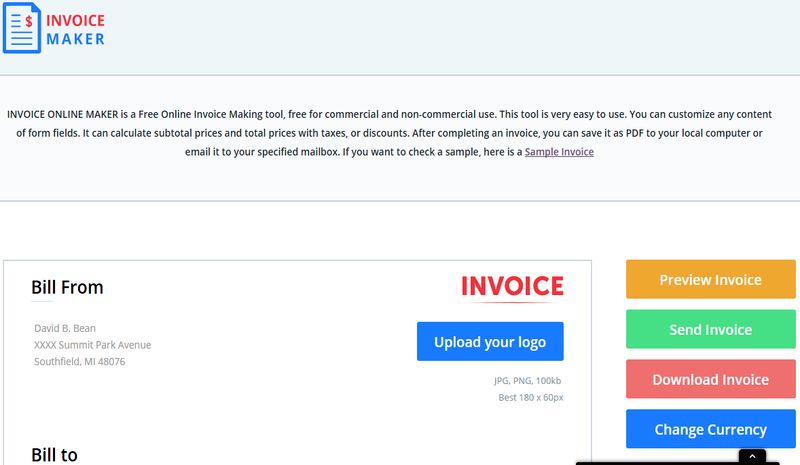Click the Bill From heading
This screenshot has height=465, width=800.
[x=67, y=287]
